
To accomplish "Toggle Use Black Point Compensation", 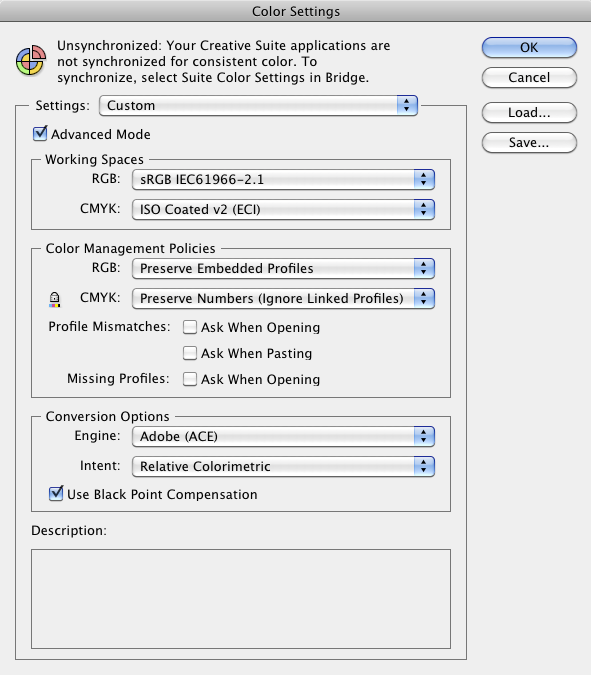I will click(56, 493).
